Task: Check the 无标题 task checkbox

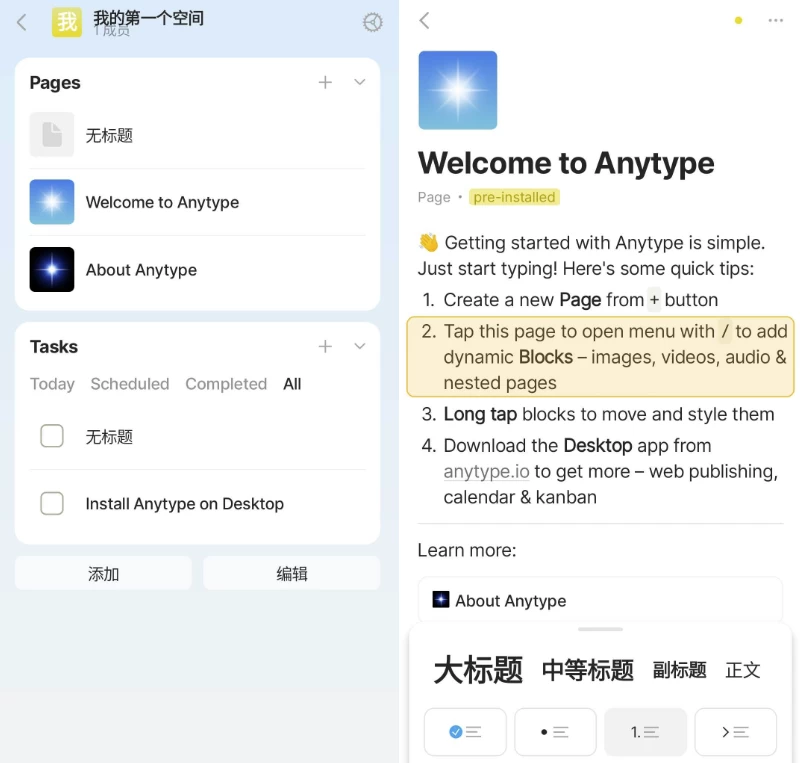Action: [x=52, y=437]
